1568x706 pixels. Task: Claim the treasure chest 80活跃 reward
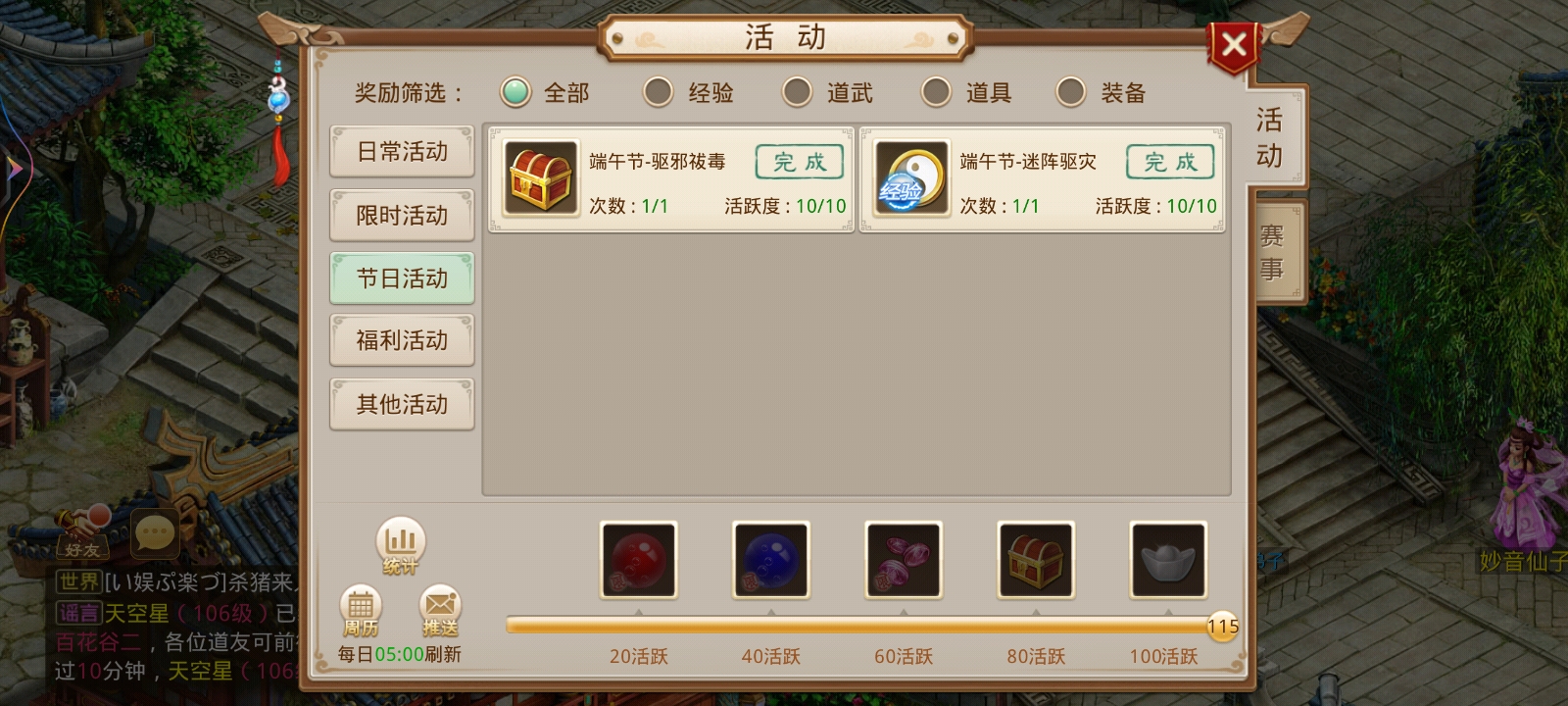click(1036, 559)
